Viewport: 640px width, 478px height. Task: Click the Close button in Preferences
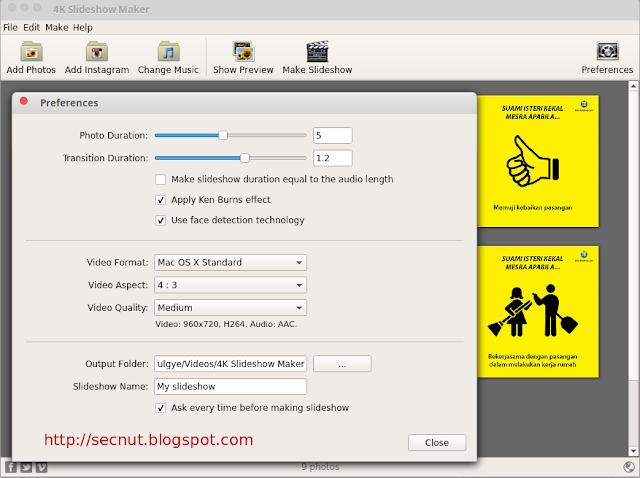pos(437,442)
